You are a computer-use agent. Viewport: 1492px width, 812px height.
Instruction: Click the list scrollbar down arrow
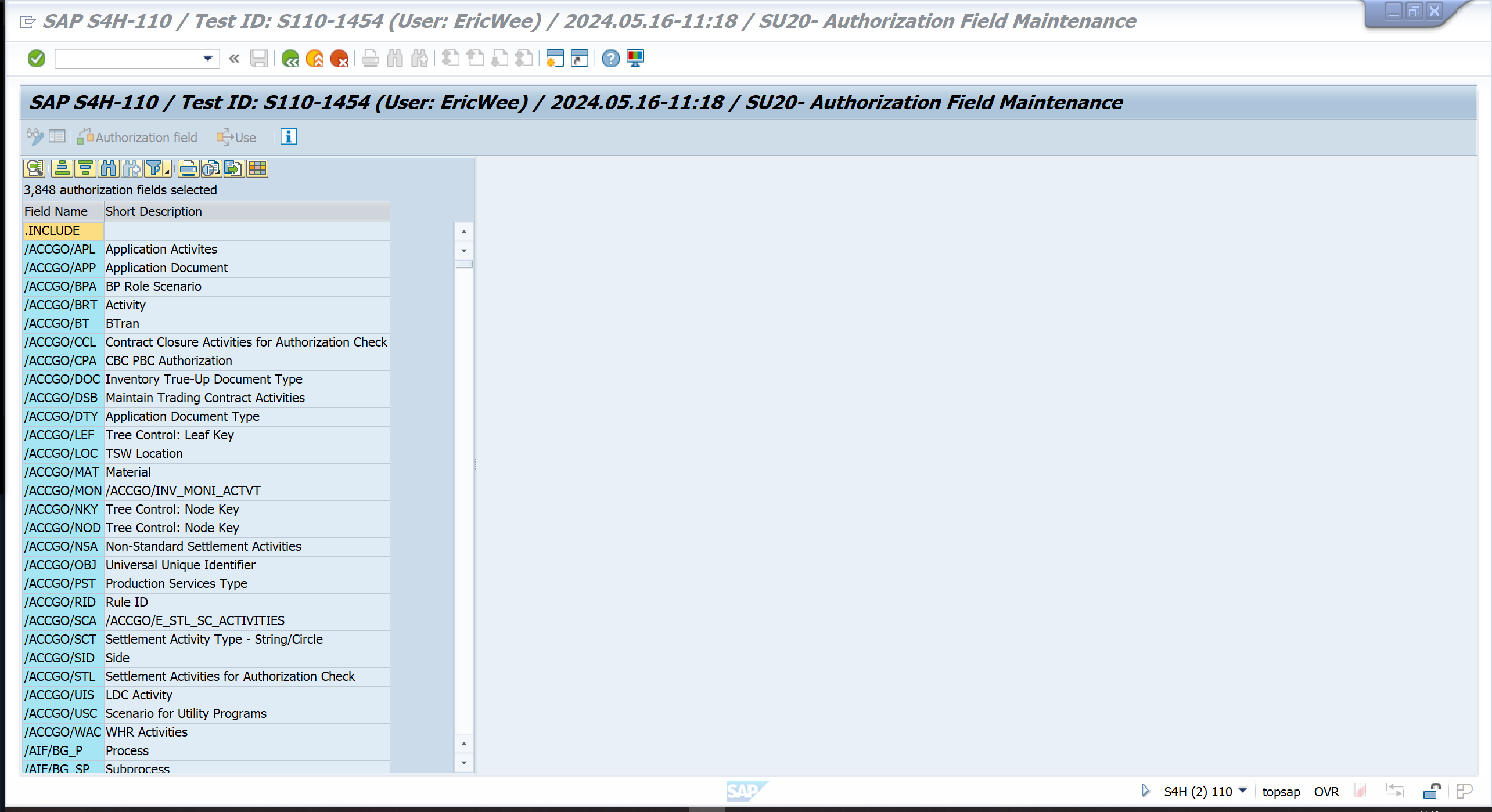point(463,762)
